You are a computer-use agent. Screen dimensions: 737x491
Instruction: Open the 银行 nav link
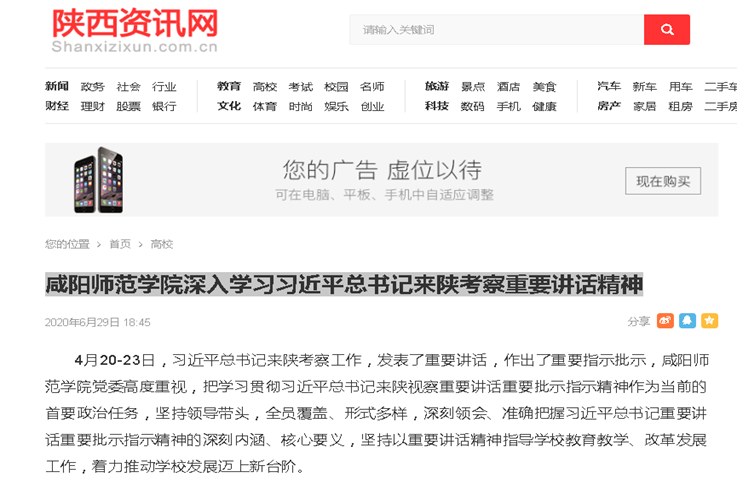pyautogui.click(x=164, y=106)
